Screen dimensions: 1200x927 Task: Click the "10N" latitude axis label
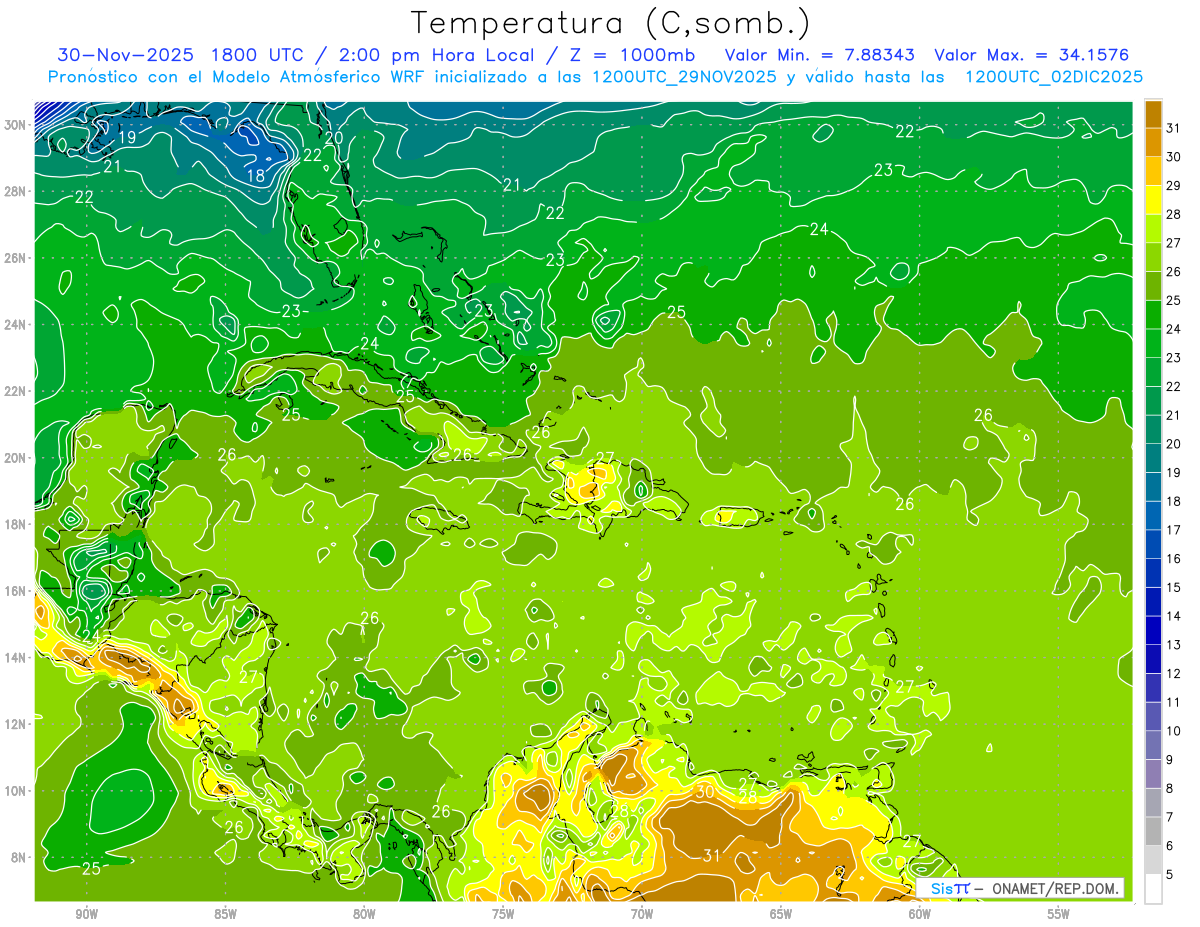tap(16, 791)
